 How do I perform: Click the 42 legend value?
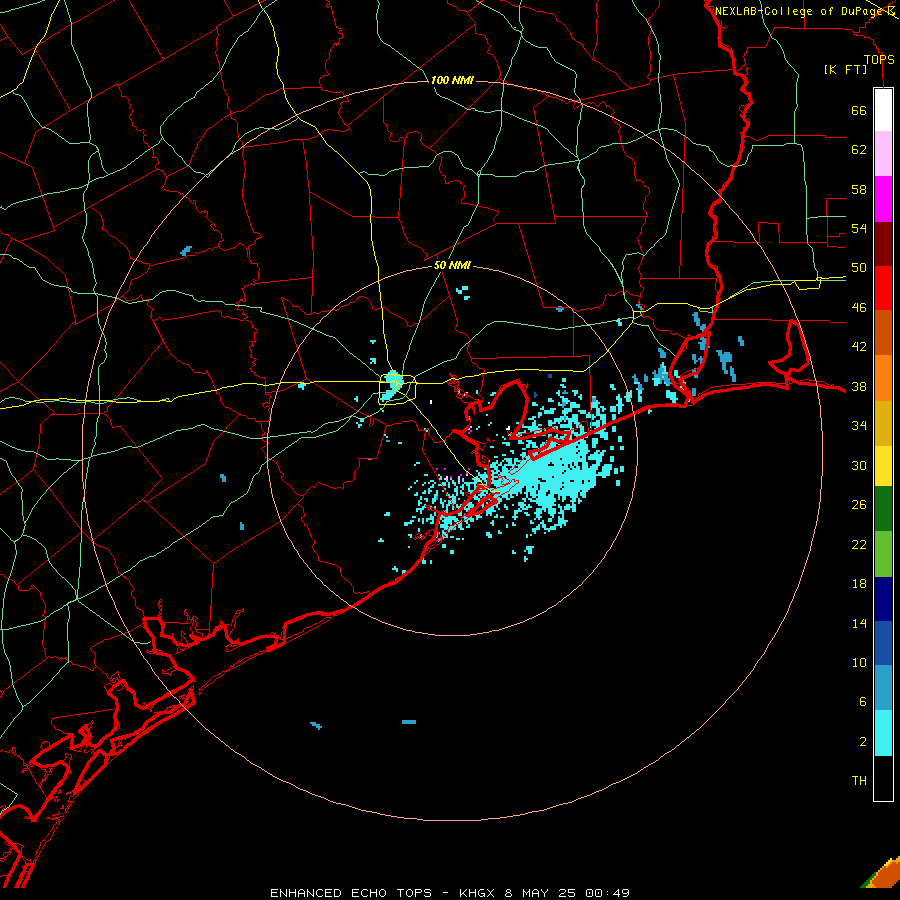coord(859,346)
